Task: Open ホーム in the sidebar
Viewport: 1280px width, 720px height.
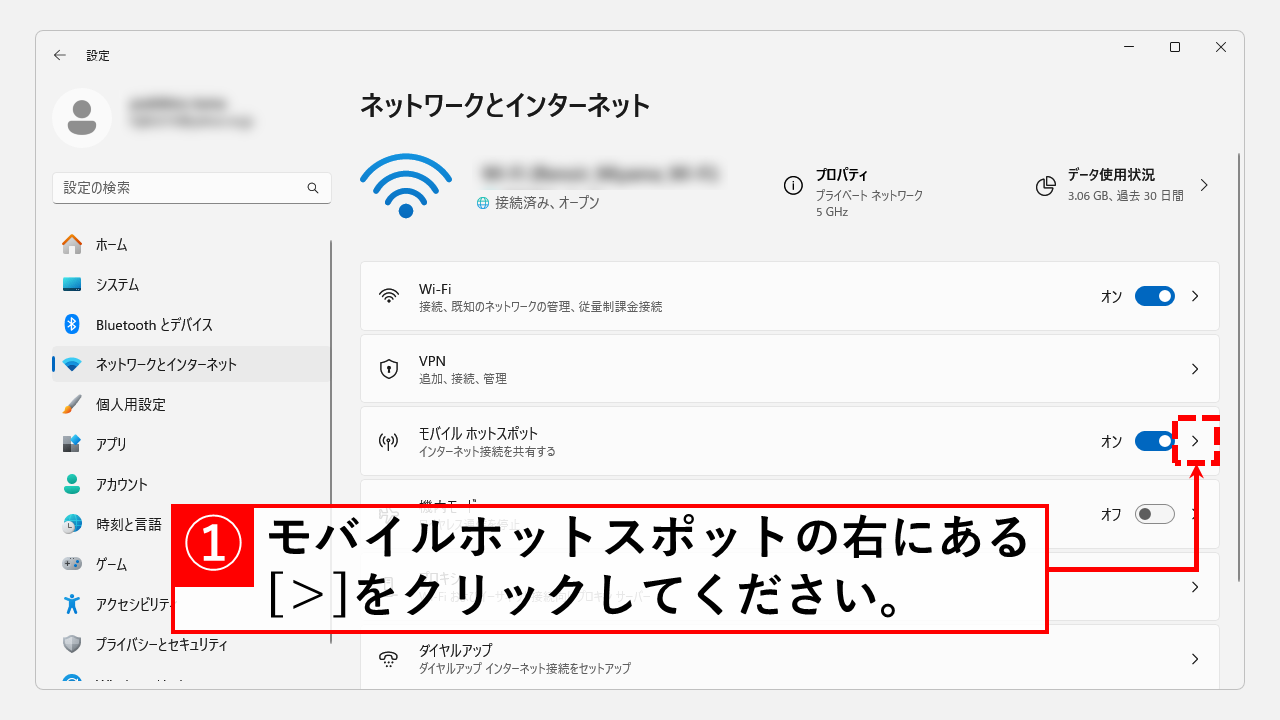Action: pos(191,244)
